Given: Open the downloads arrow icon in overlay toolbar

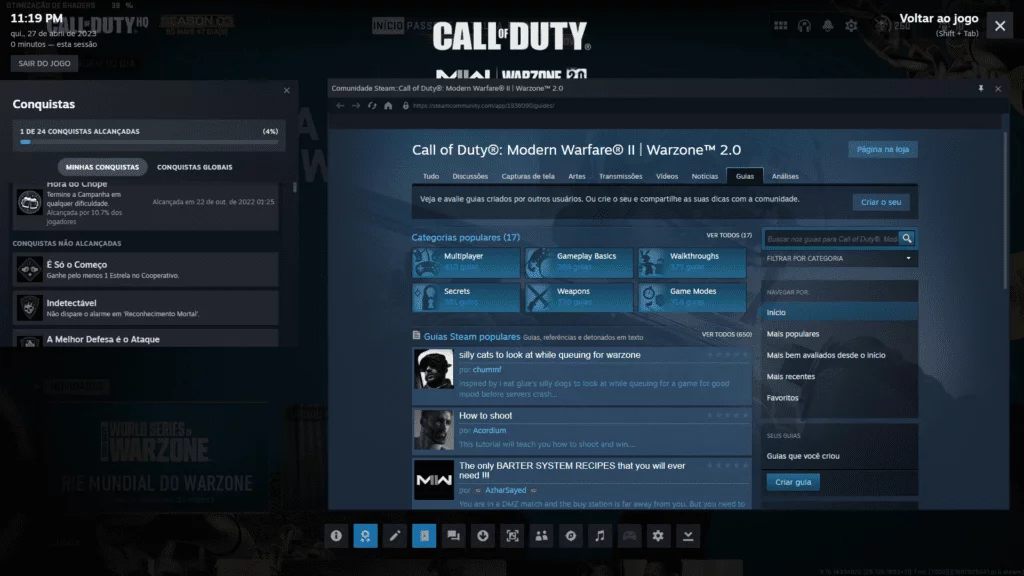Looking at the screenshot, I should coord(483,536).
